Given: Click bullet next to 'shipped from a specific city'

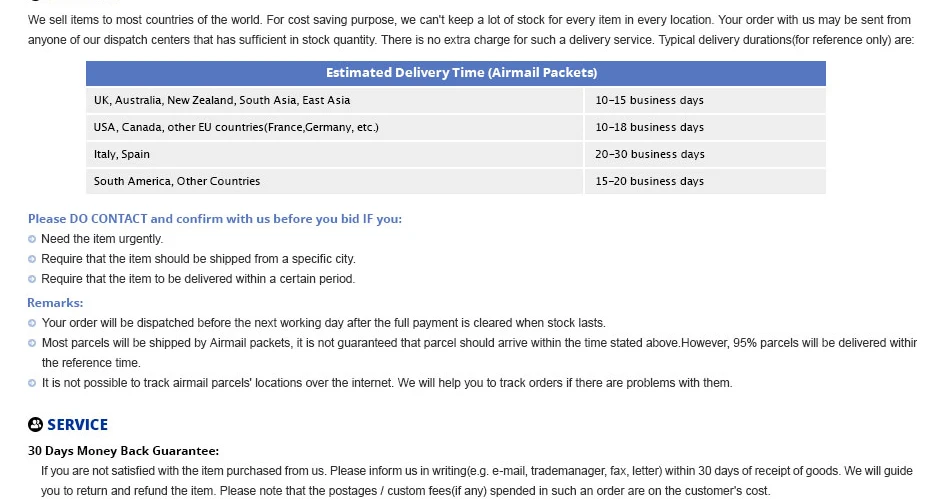Looking at the screenshot, I should click(32, 260).
